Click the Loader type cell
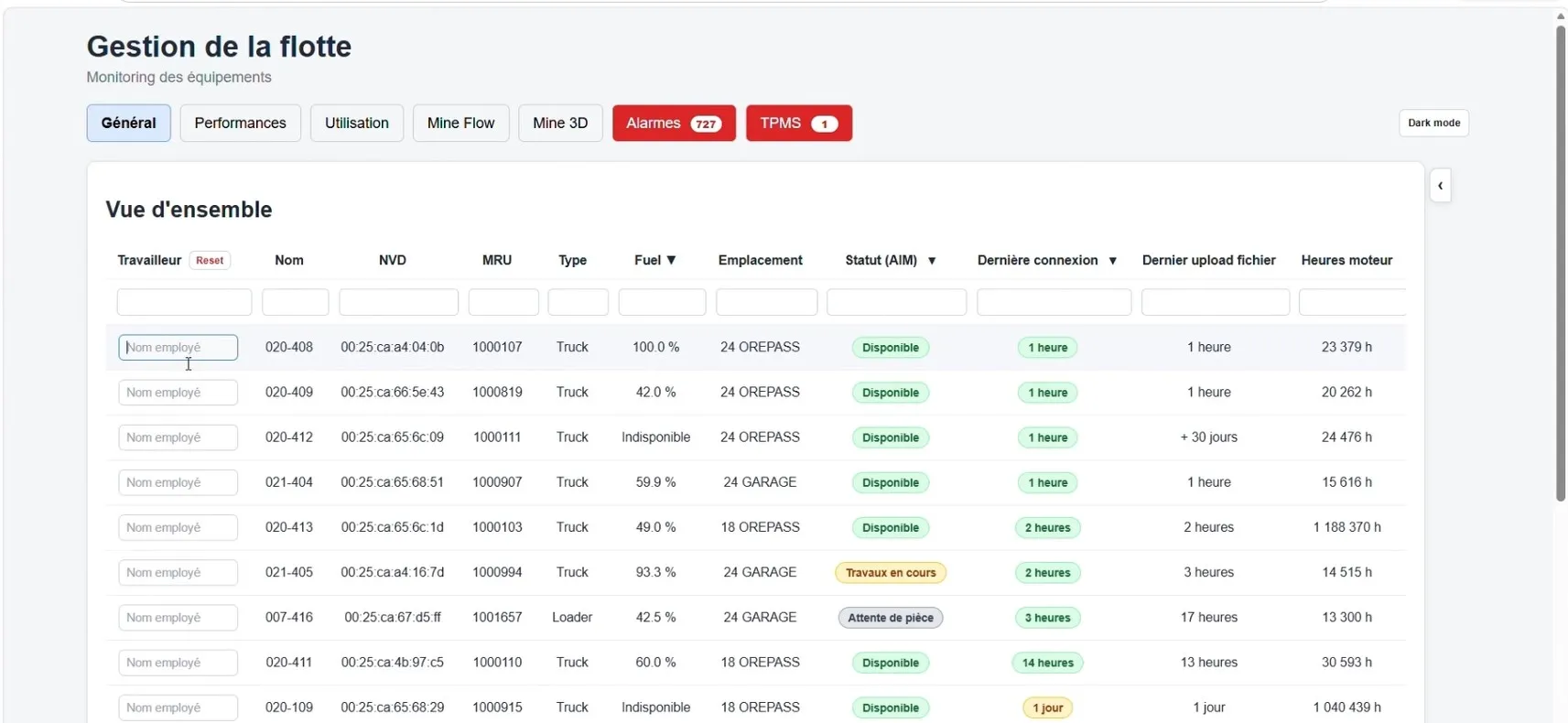Image resolution: width=1568 pixels, height=723 pixels. click(x=572, y=617)
